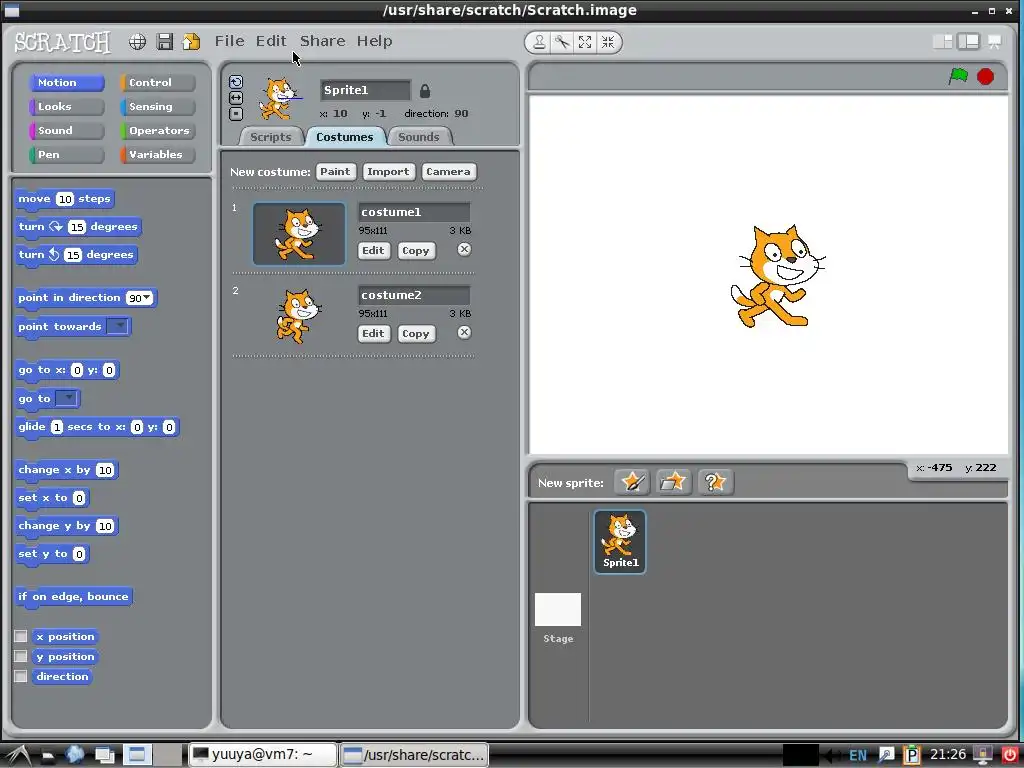
Task: Select the Looks block category
Action: coord(66,106)
